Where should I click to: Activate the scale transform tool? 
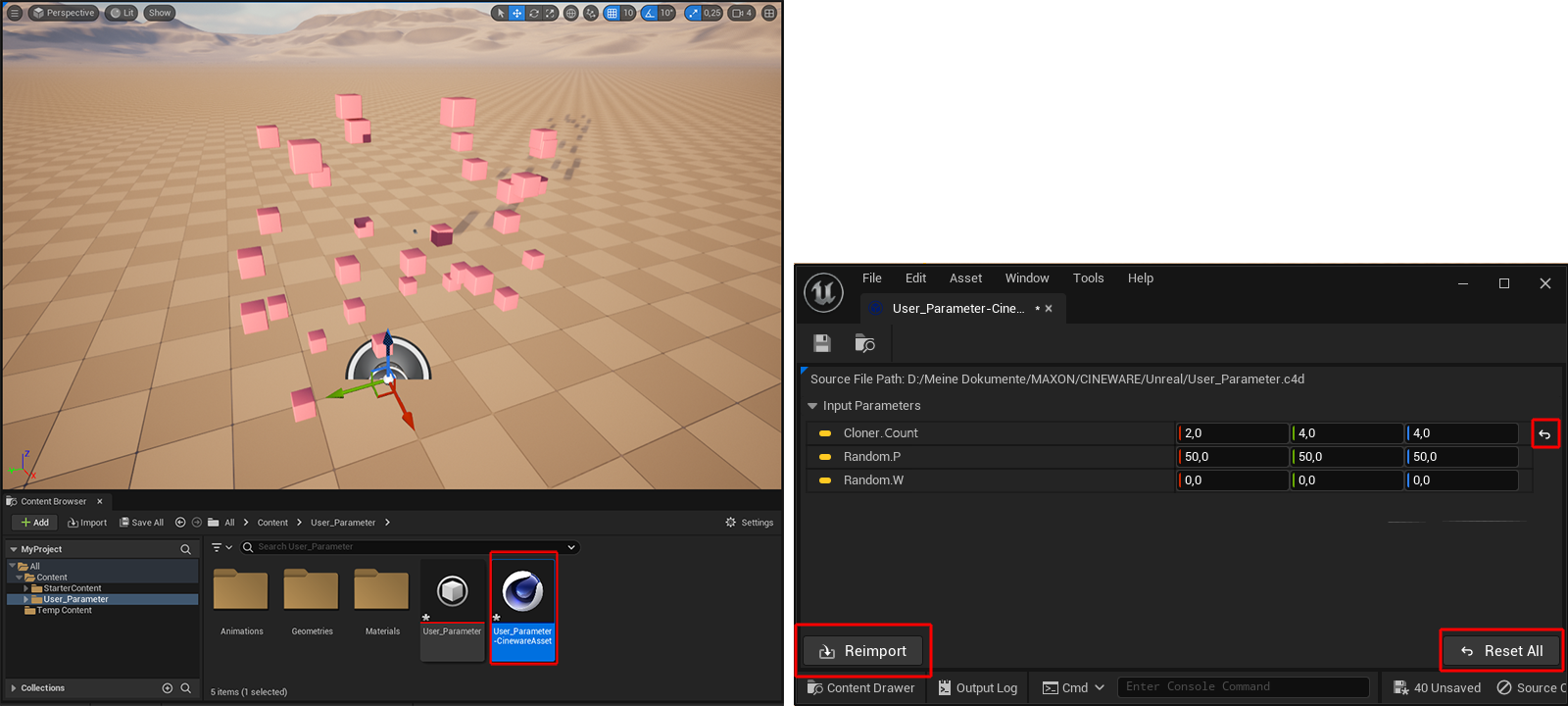(x=551, y=13)
